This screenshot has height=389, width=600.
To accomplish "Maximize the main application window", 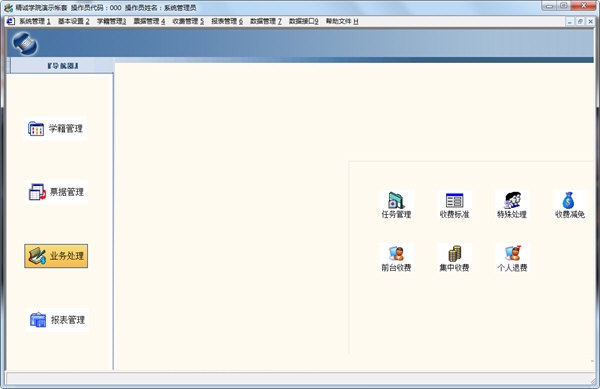I will tap(564, 6).
